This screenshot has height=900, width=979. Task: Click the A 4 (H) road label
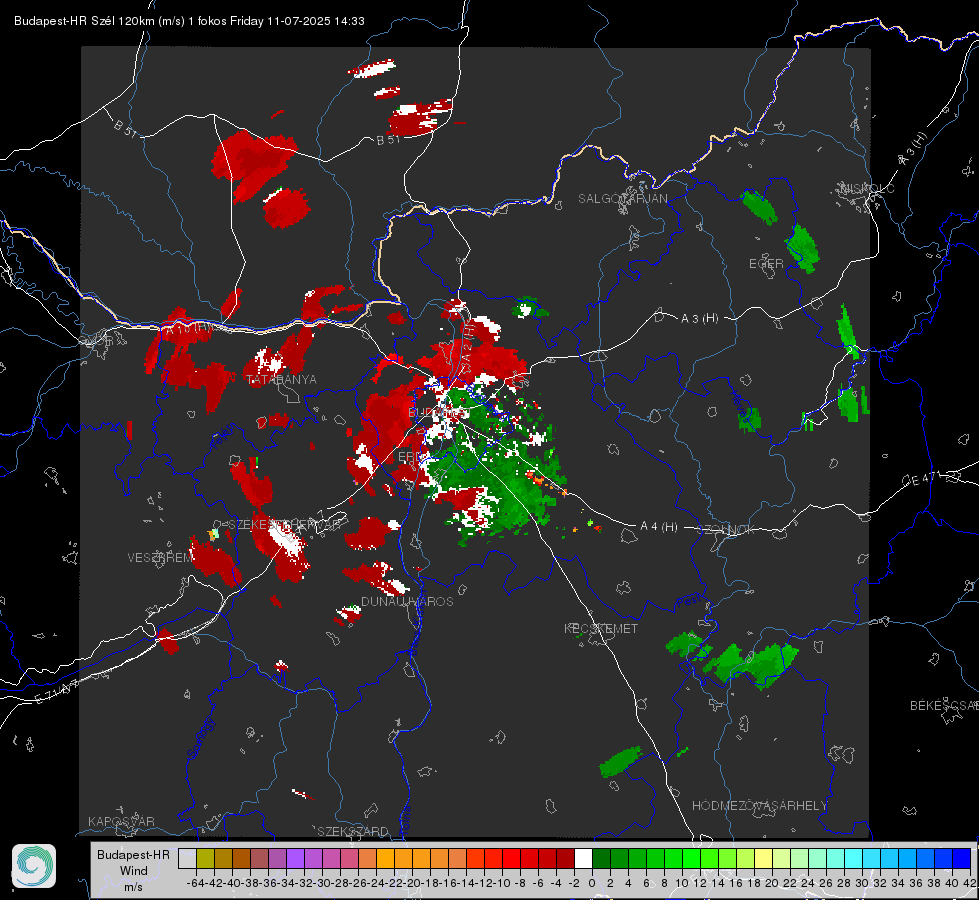pyautogui.click(x=659, y=527)
